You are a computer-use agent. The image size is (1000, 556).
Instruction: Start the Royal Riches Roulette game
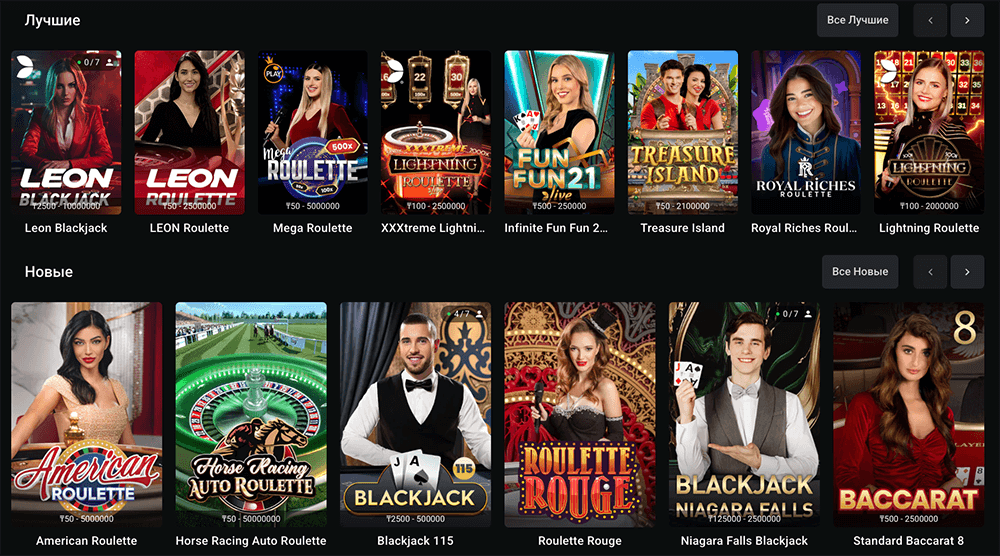pyautogui.click(x=806, y=133)
